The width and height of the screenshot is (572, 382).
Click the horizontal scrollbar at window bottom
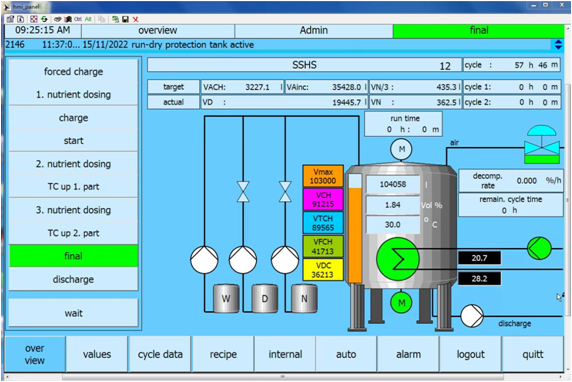283,377
